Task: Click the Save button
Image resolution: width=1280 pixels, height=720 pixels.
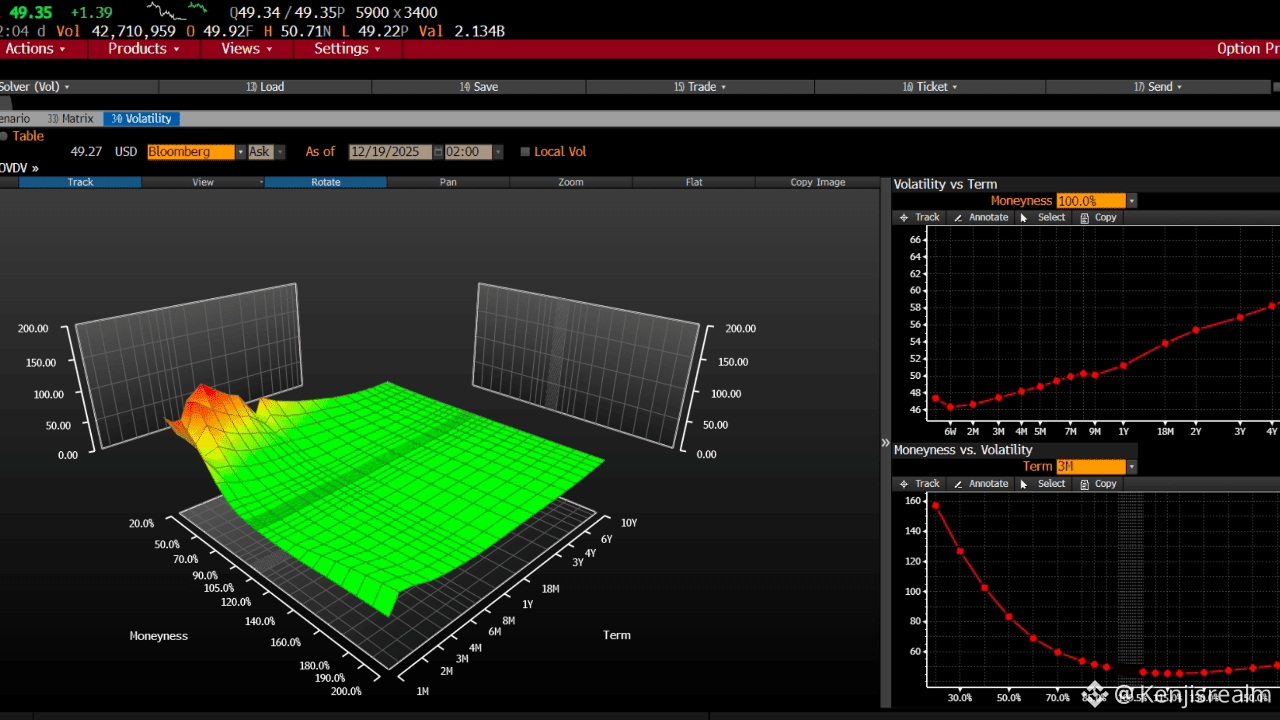Action: tap(479, 87)
